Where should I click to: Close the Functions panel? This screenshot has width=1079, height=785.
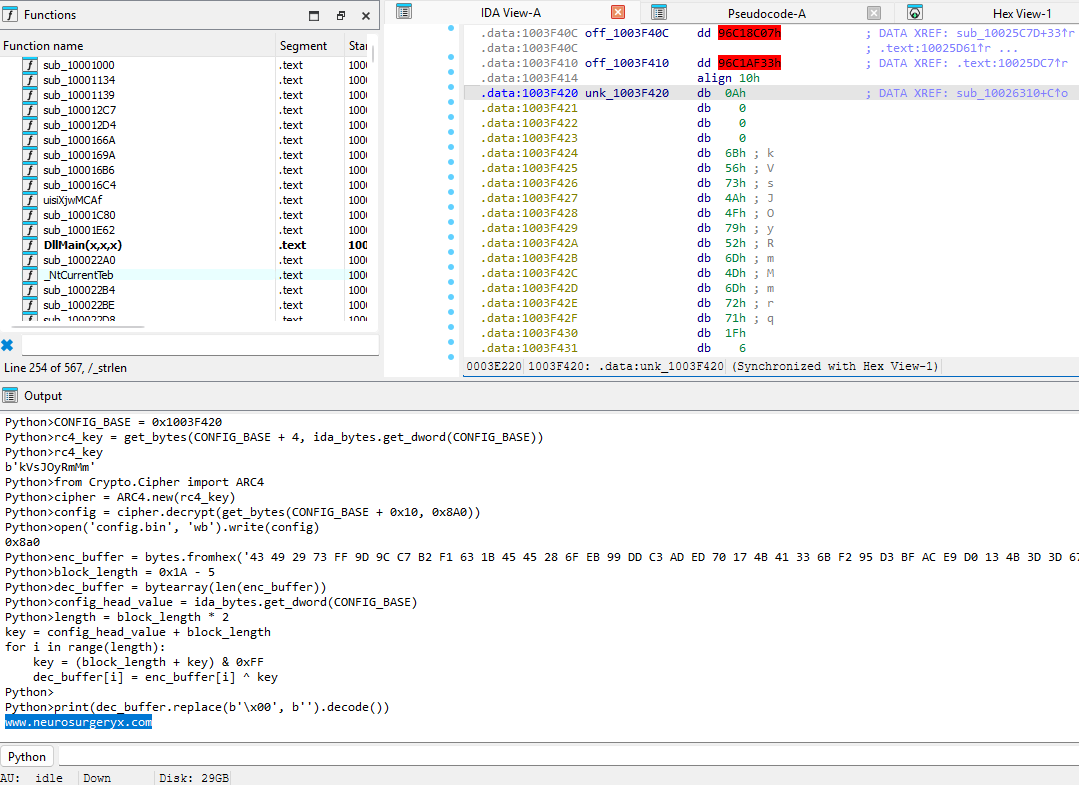(x=366, y=16)
